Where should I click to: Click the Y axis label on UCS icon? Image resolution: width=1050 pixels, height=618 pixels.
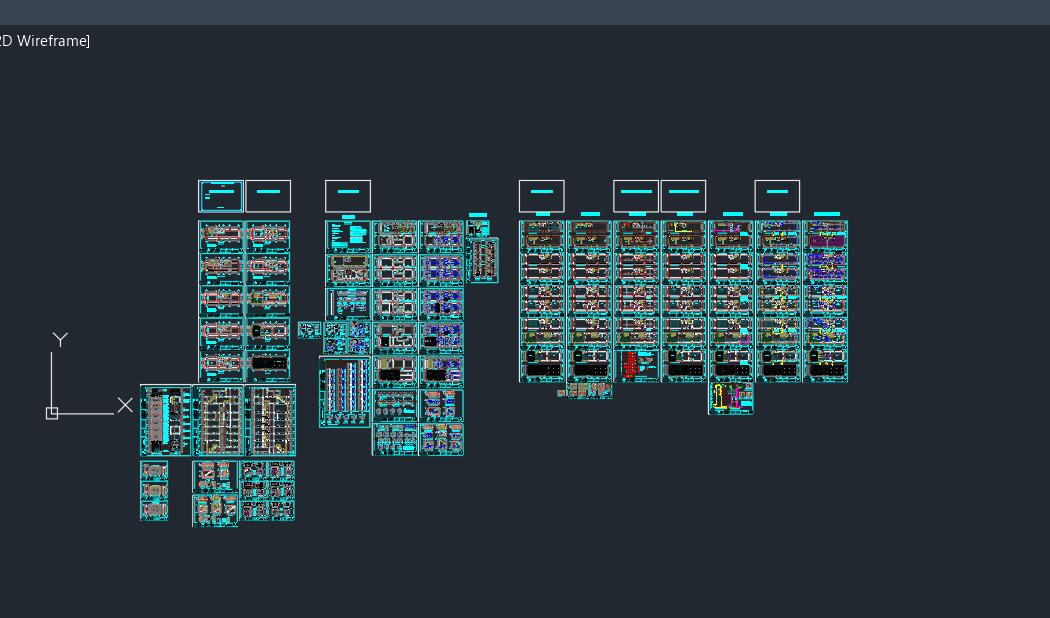pyautogui.click(x=60, y=339)
